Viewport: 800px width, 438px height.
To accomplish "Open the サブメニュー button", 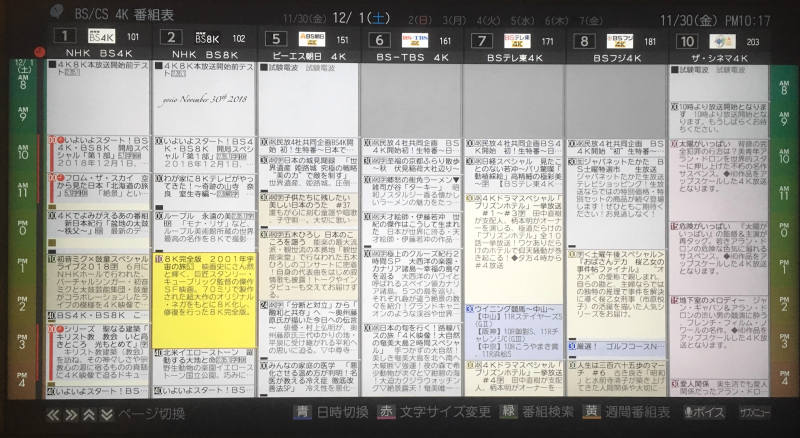I will pyautogui.click(x=755, y=412).
